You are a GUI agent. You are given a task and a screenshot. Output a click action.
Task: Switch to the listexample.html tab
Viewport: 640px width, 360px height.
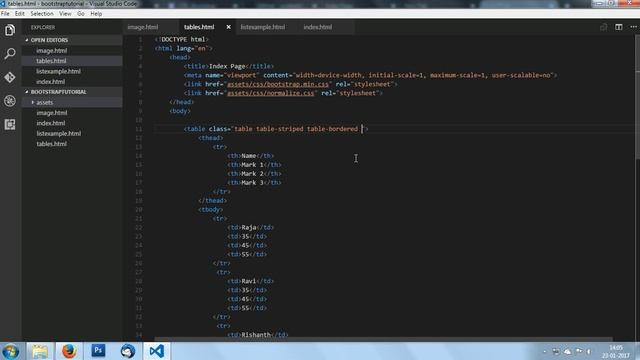(x=262, y=27)
